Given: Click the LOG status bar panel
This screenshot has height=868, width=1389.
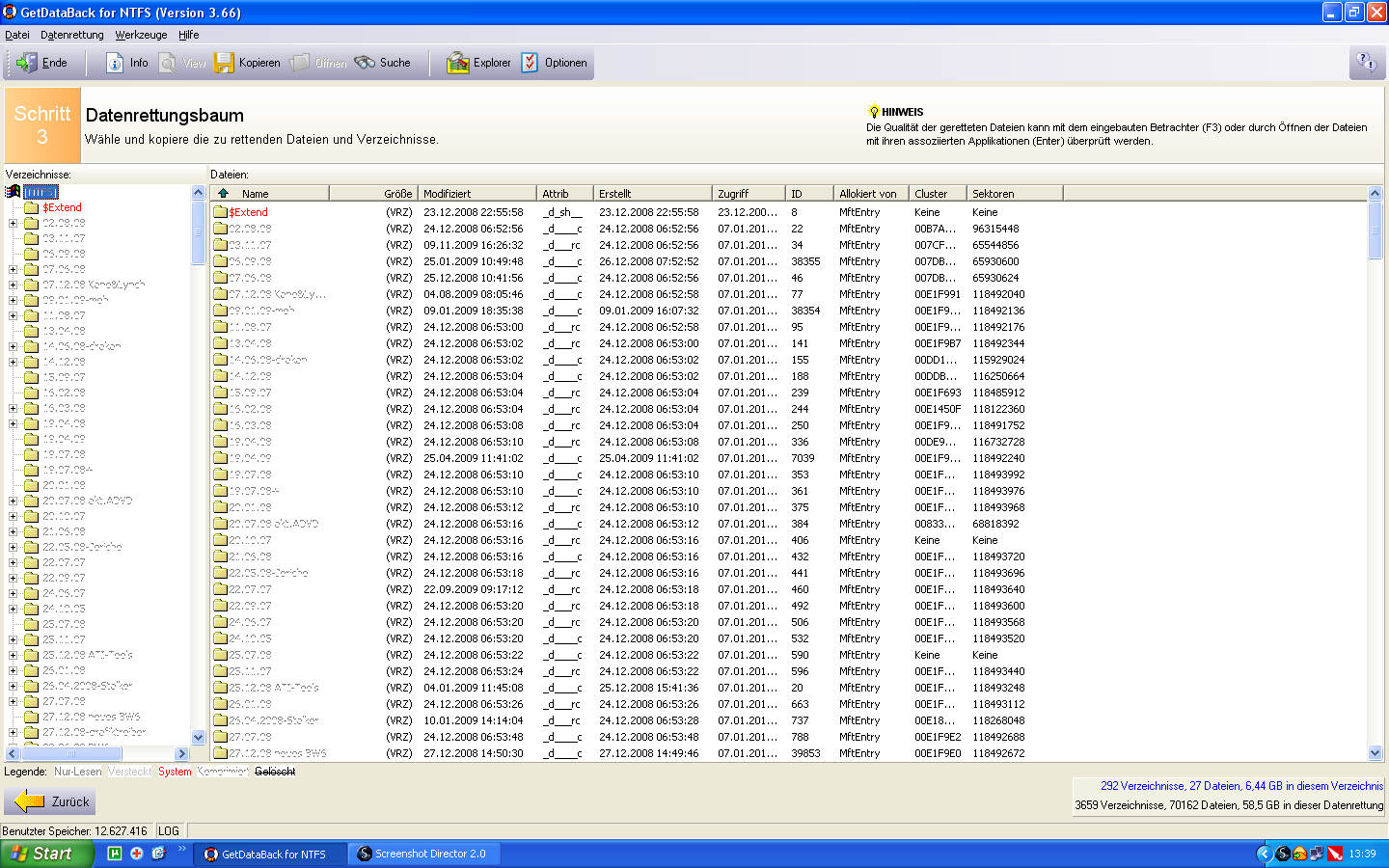Looking at the screenshot, I should (169, 830).
